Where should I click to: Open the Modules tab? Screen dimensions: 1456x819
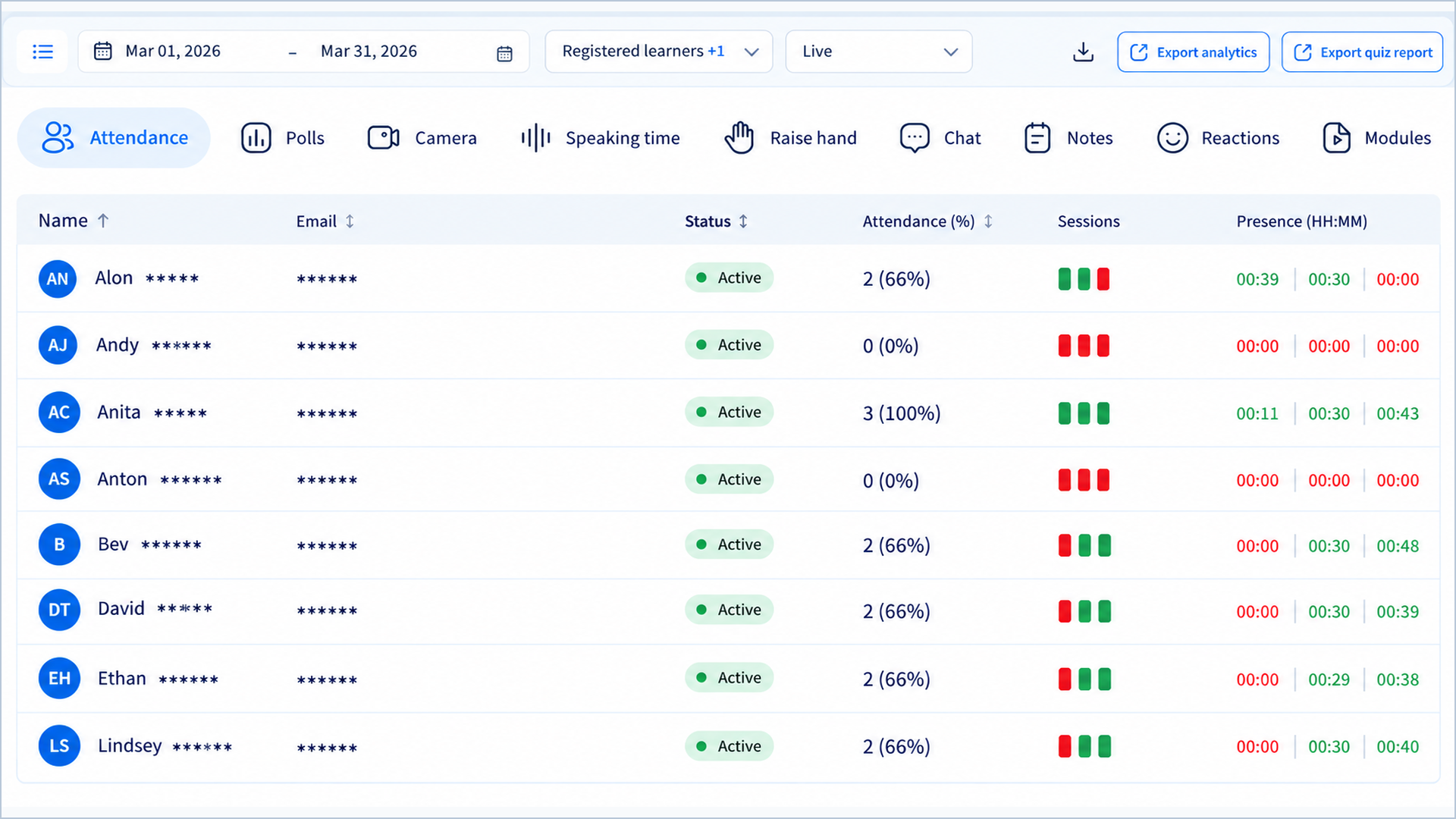point(1376,138)
